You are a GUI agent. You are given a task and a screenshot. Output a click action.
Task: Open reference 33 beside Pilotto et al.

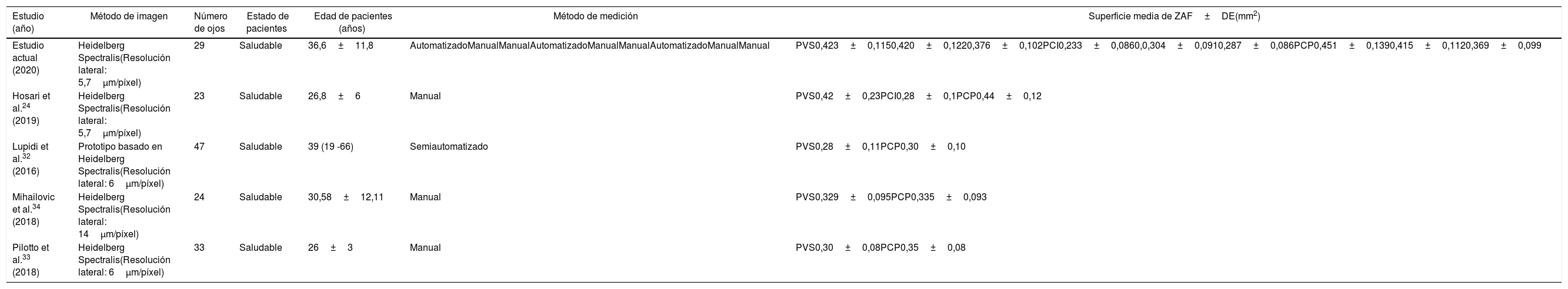click(24, 257)
